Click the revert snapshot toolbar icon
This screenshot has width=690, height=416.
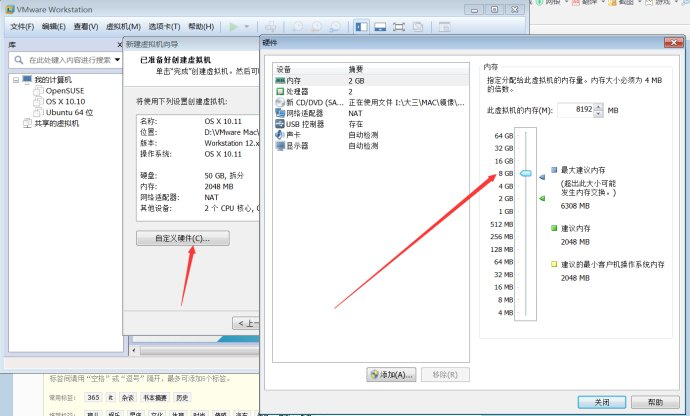316,27
